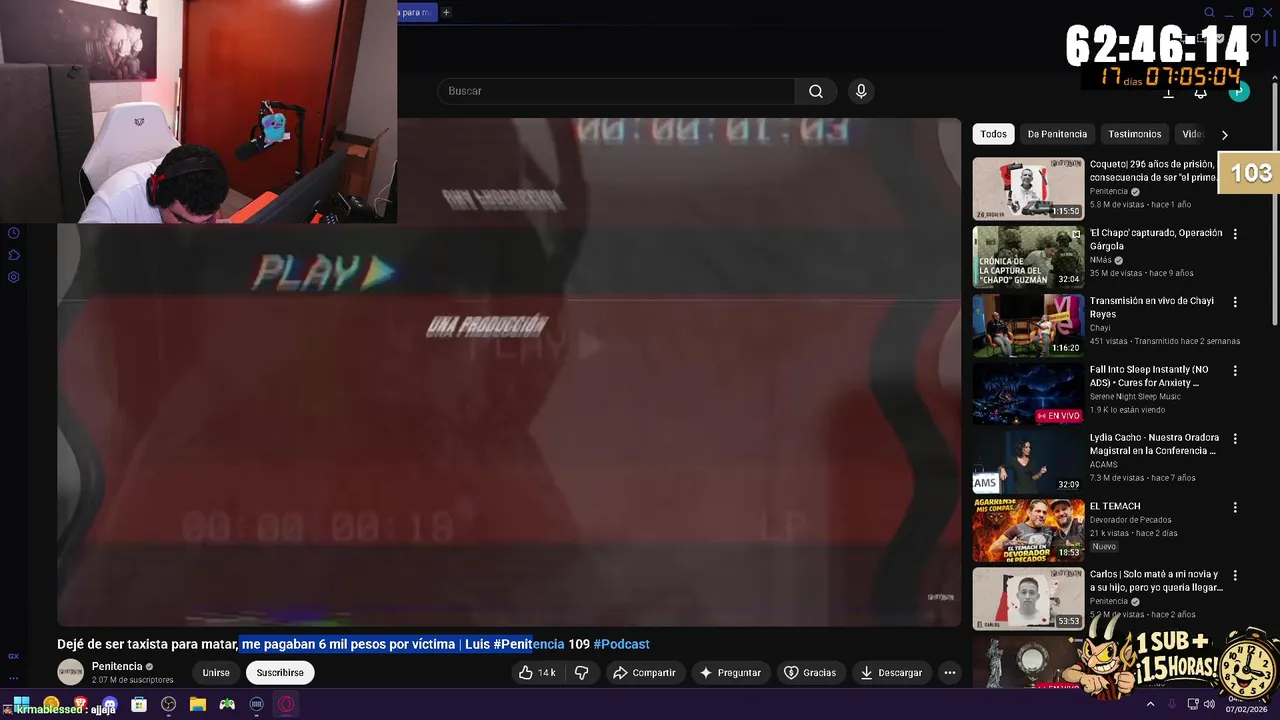Screen dimensions: 1280x720
Task: Click heart bookmark icon in address bar
Action: coord(1256,39)
